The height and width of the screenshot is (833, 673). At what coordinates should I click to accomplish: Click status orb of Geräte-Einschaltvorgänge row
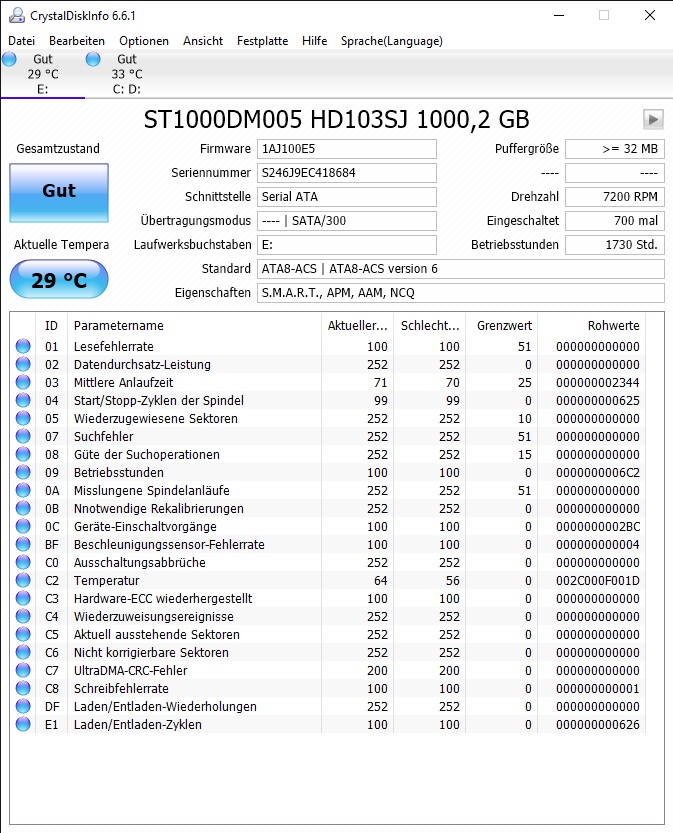pos(23,526)
